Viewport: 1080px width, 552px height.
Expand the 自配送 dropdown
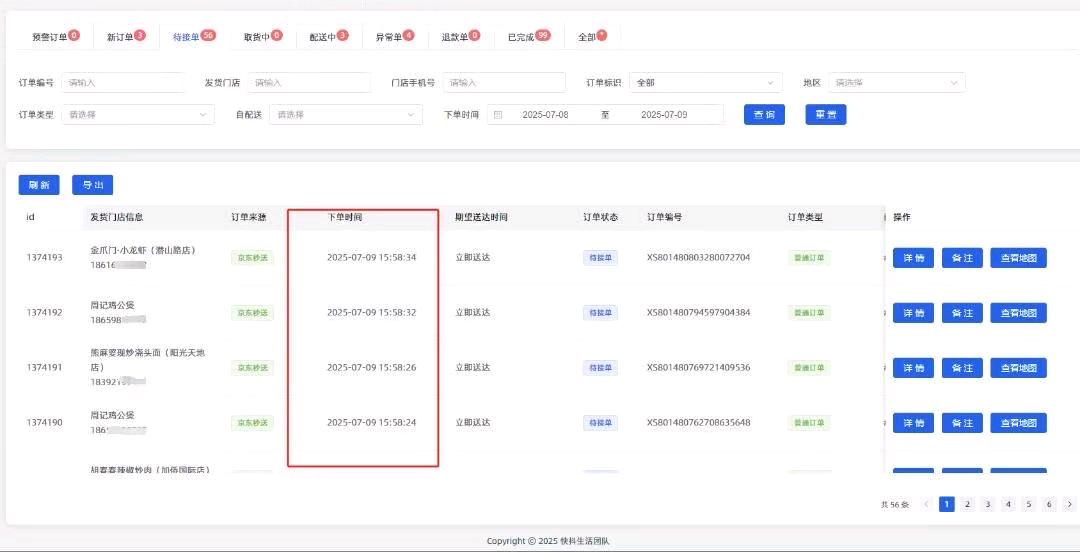346,114
